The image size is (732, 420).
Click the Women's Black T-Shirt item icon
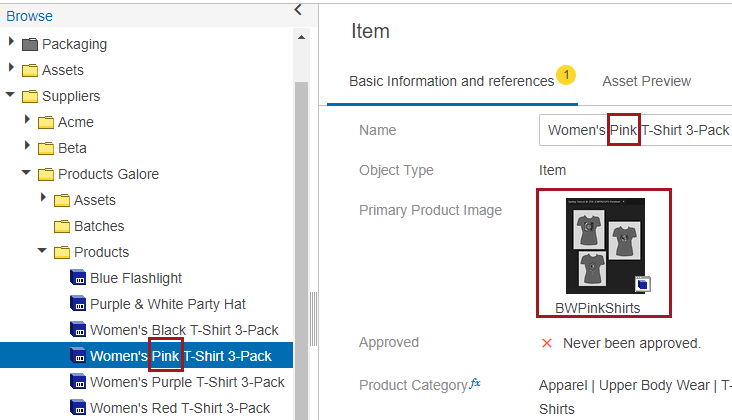point(77,330)
